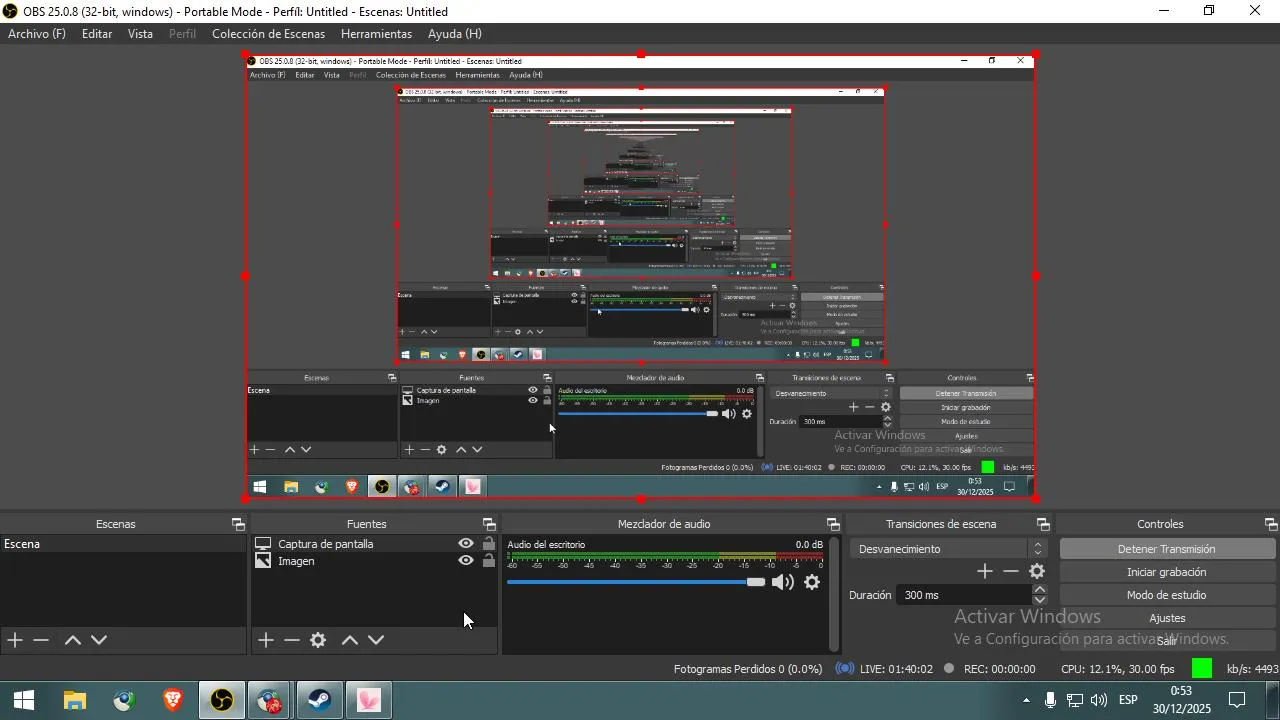The image size is (1280, 720).
Task: Open the Ayuda (H) menu
Action: [x=455, y=34]
